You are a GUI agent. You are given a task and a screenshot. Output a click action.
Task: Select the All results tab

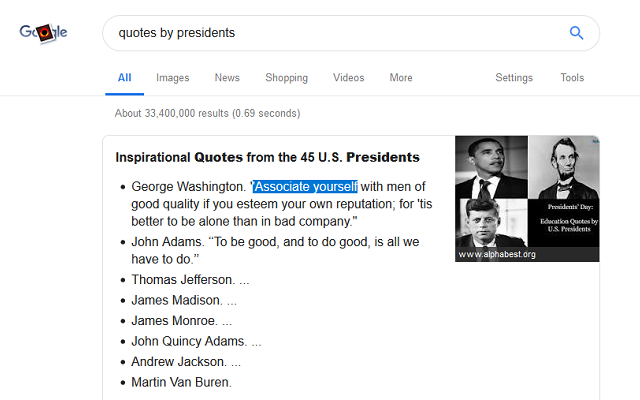click(x=124, y=78)
